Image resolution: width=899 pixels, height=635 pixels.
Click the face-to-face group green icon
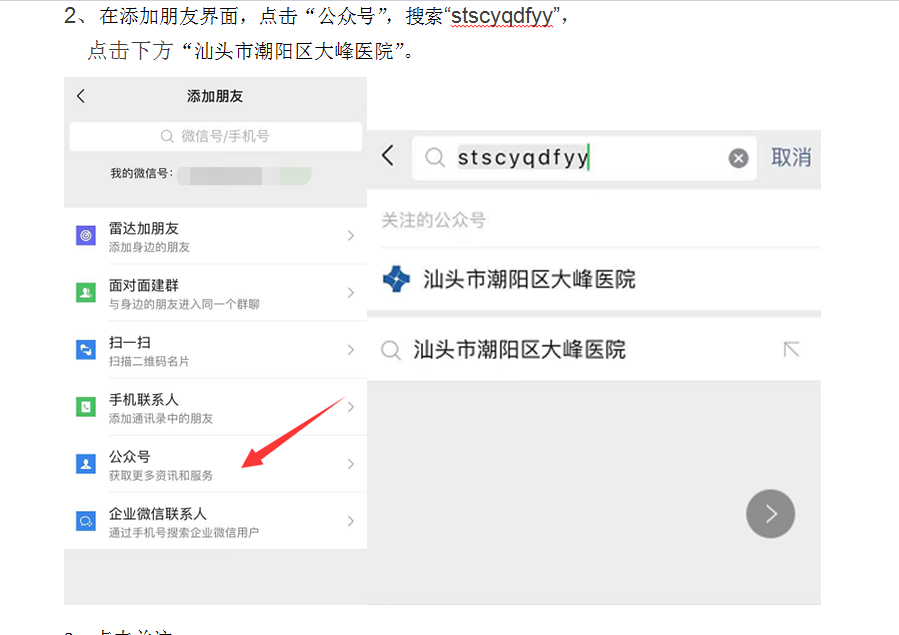[86, 292]
